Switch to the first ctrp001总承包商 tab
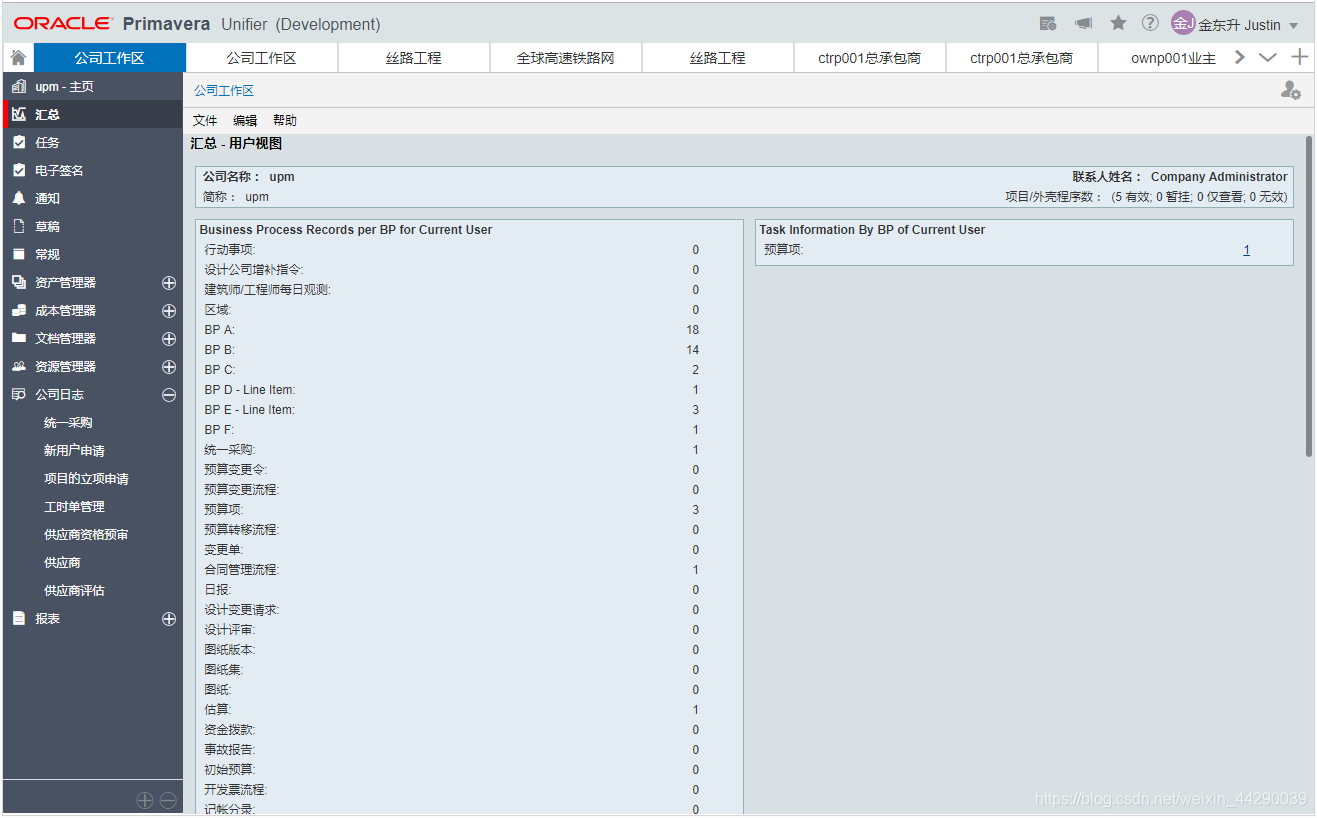1317x818 pixels. tap(870, 58)
